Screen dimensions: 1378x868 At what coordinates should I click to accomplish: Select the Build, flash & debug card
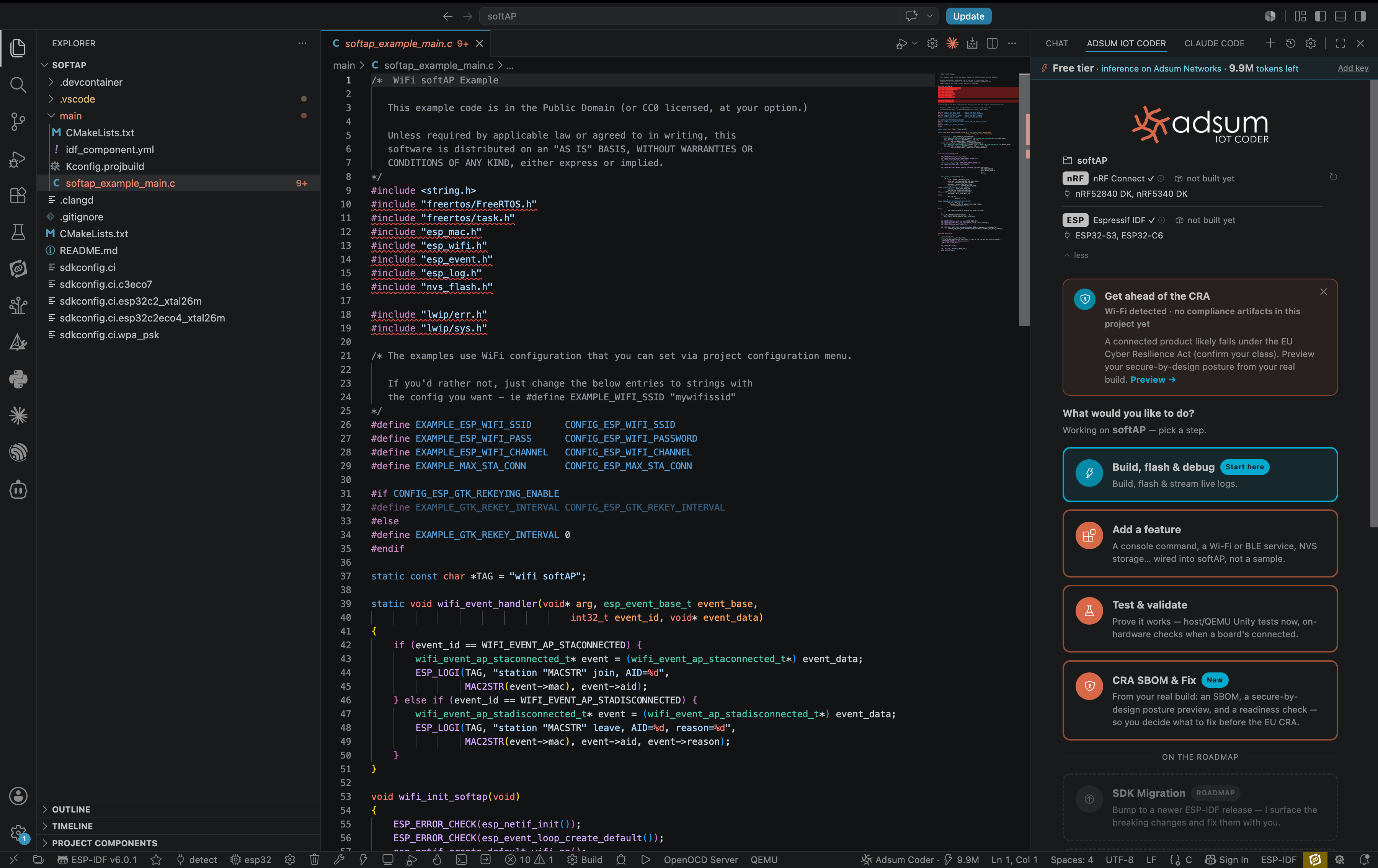pyautogui.click(x=1200, y=474)
